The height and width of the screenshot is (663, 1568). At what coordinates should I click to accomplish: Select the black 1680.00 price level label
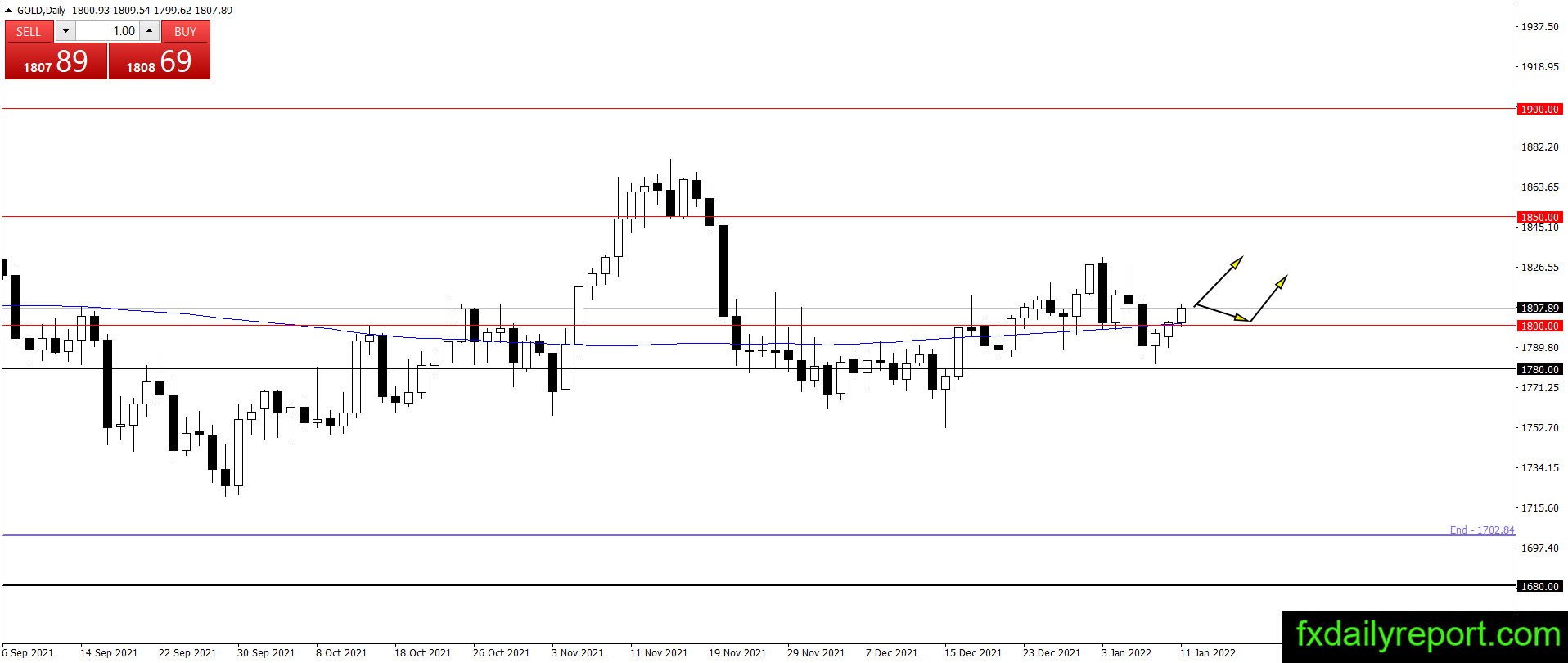(x=1539, y=586)
